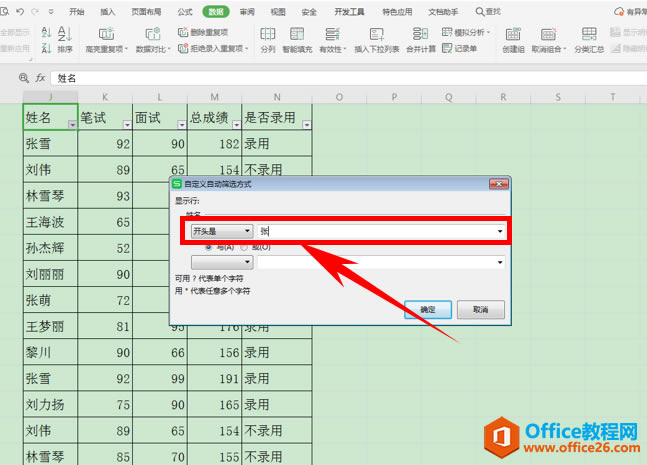Image resolution: width=647 pixels, height=465 pixels.
Task: Click the 插入下拉列表 insert dropdown list icon
Action: pos(377,34)
